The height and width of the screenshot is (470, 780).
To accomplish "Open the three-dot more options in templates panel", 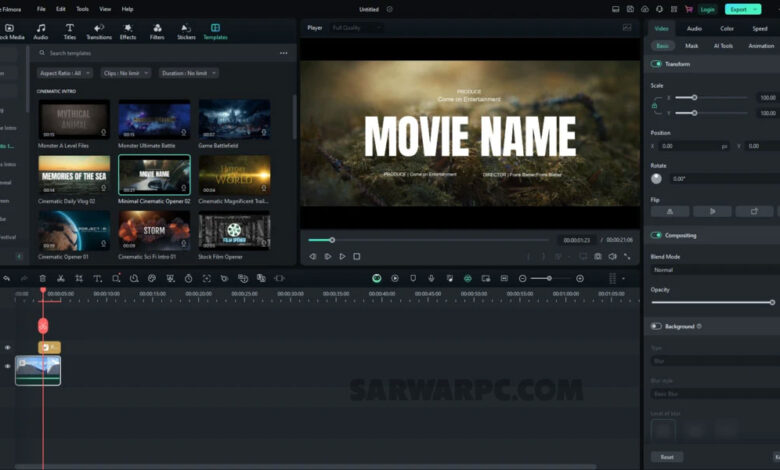I will [x=284, y=53].
